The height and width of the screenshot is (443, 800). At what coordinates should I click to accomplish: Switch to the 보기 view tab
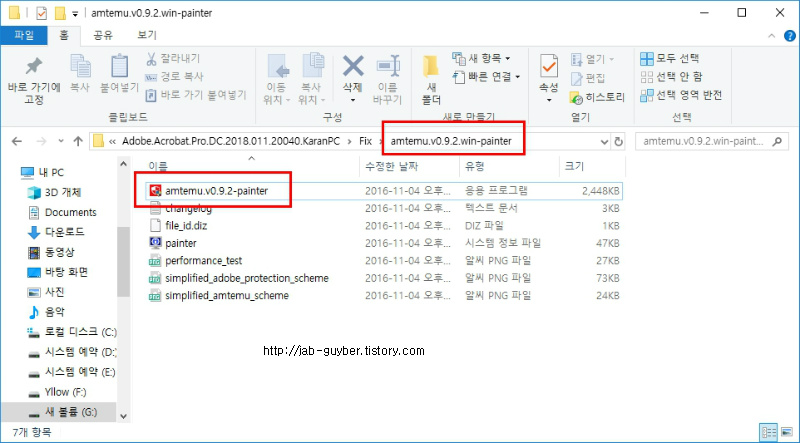coord(147,35)
